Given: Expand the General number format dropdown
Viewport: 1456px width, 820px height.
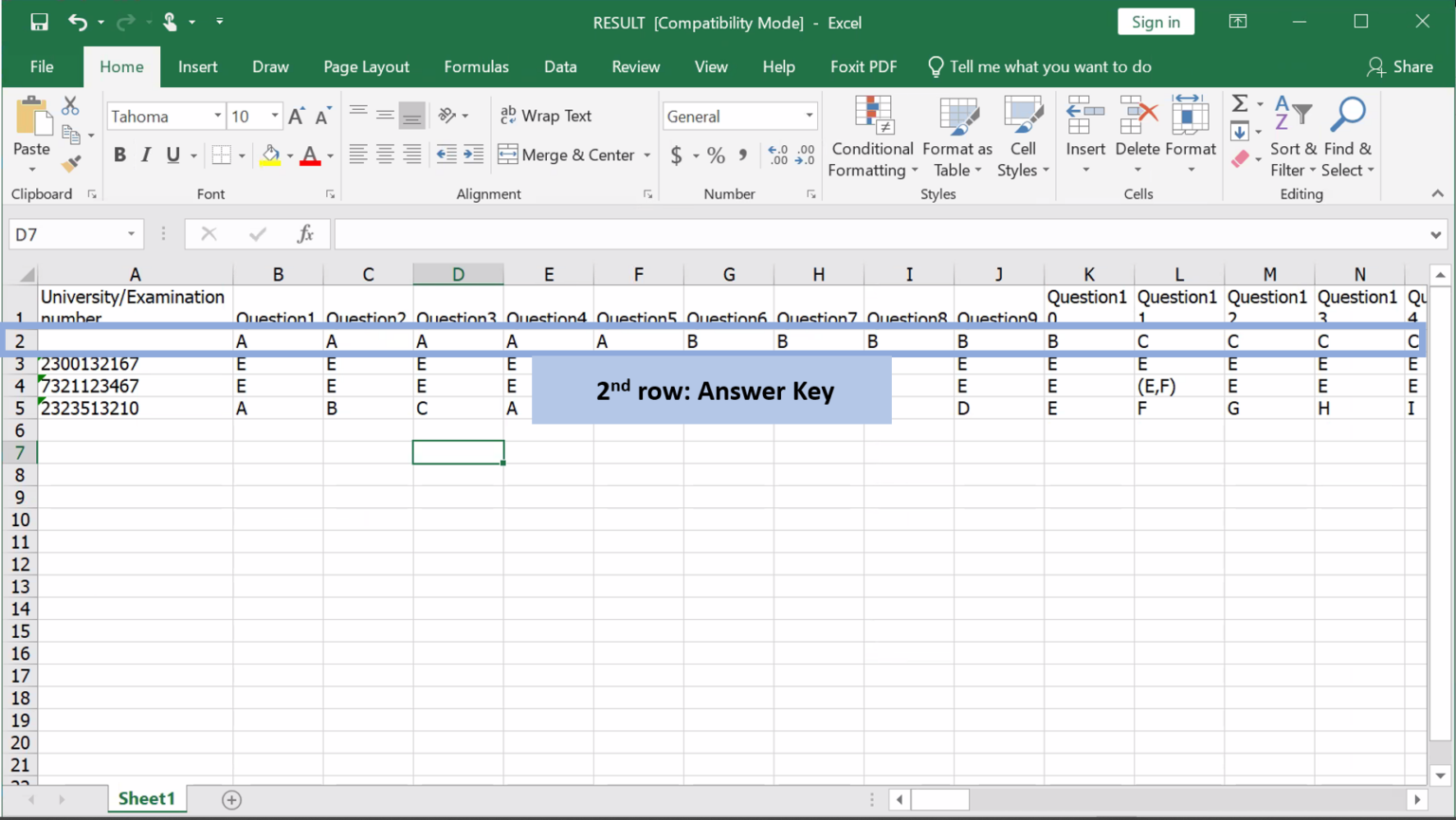Looking at the screenshot, I should click(x=809, y=116).
